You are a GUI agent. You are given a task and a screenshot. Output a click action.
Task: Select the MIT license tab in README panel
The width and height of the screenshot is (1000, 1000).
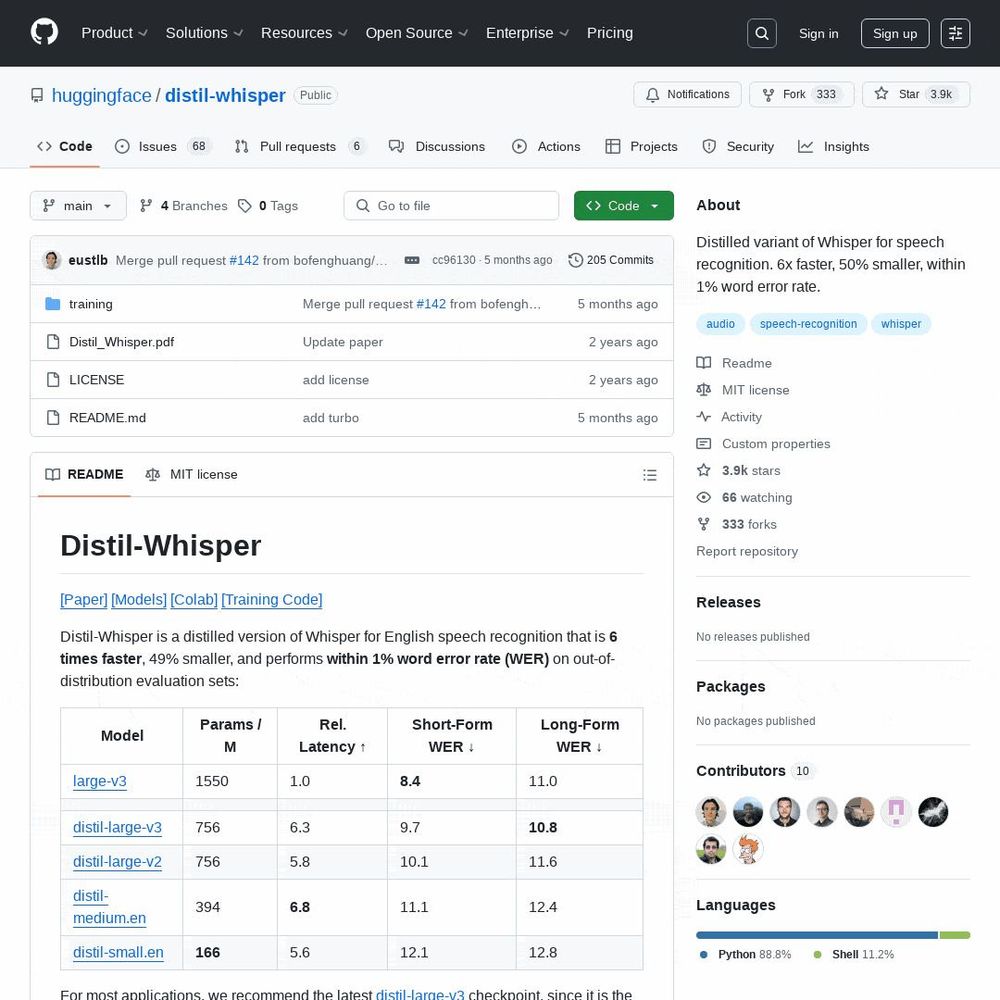pos(191,474)
